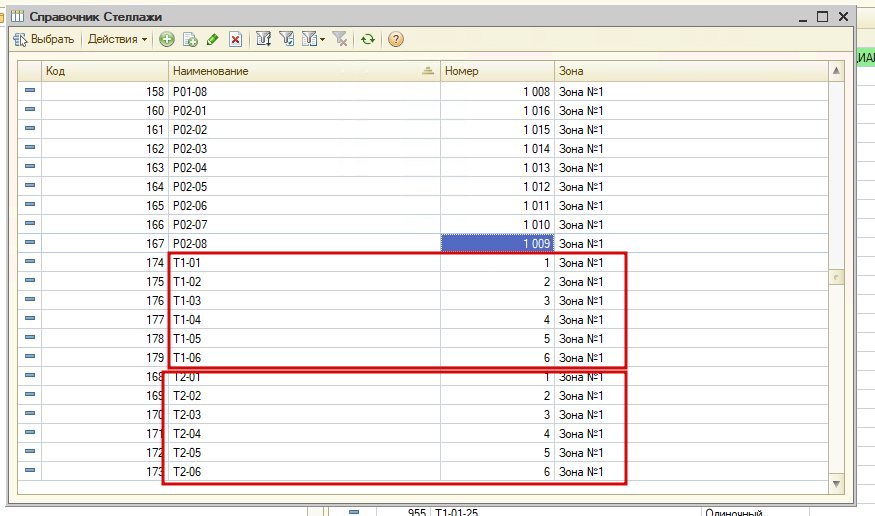
Task: Open filter and sorting settings icon
Action: point(263,39)
